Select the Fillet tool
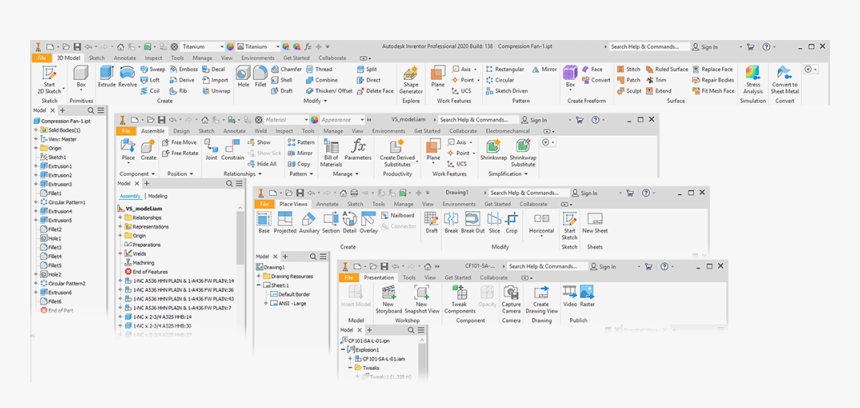Viewport: 860px width, 408px height. [x=261, y=77]
